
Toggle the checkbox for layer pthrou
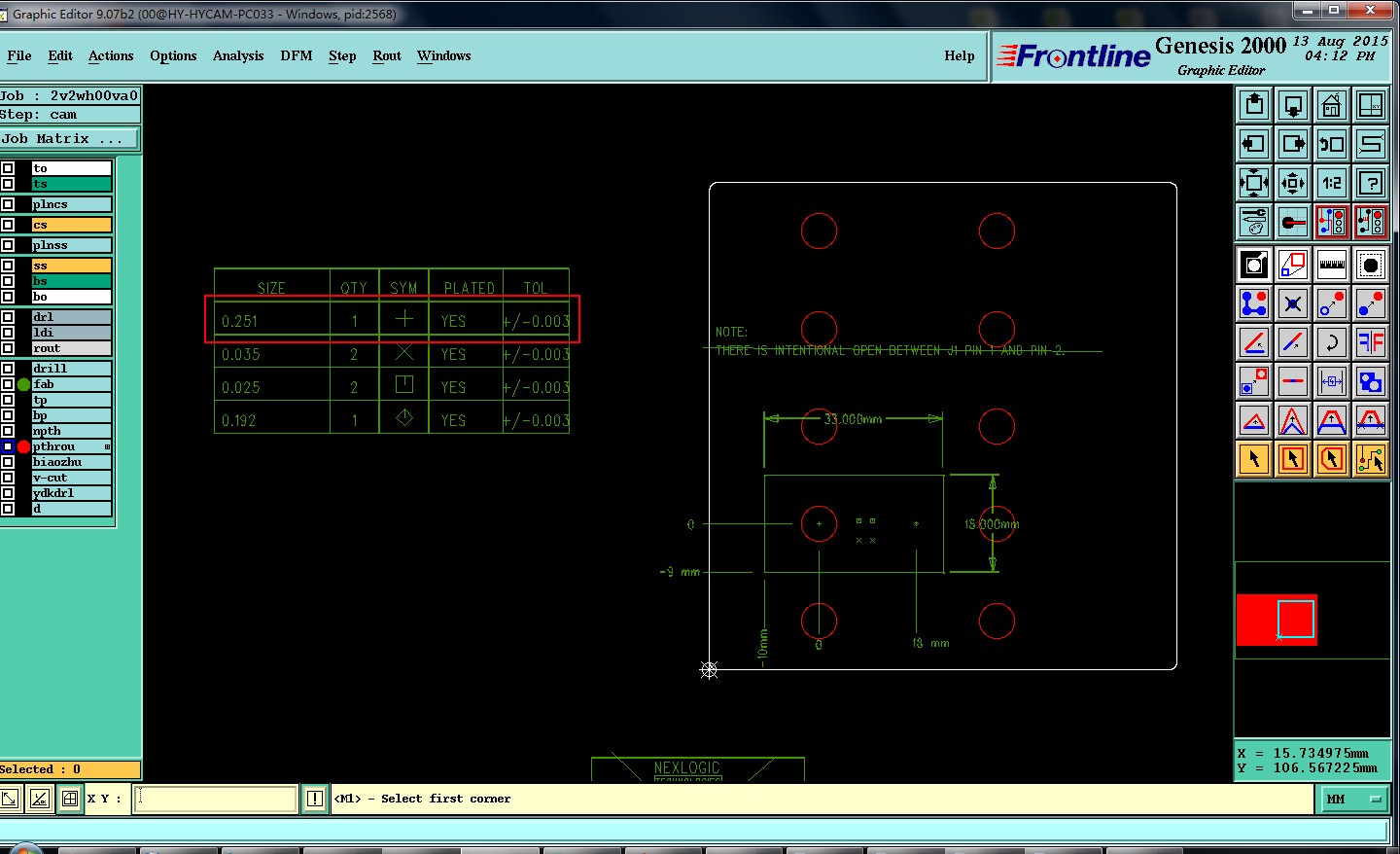point(8,446)
